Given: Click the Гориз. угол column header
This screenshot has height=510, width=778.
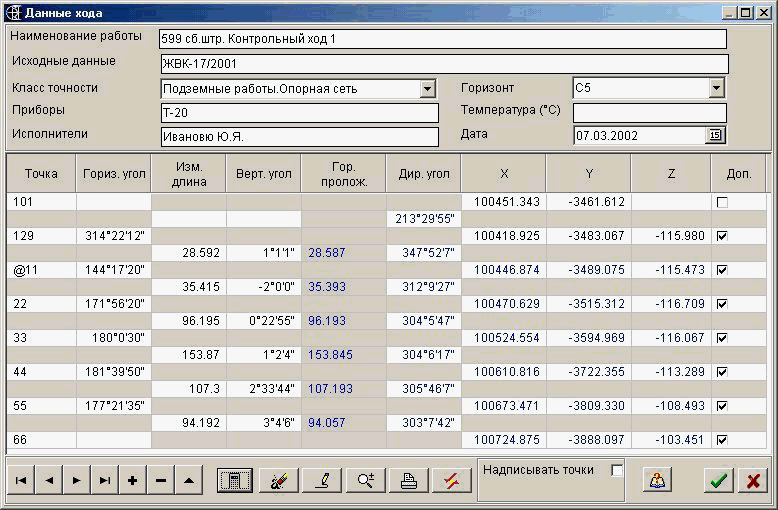Looking at the screenshot, I should (x=114, y=174).
